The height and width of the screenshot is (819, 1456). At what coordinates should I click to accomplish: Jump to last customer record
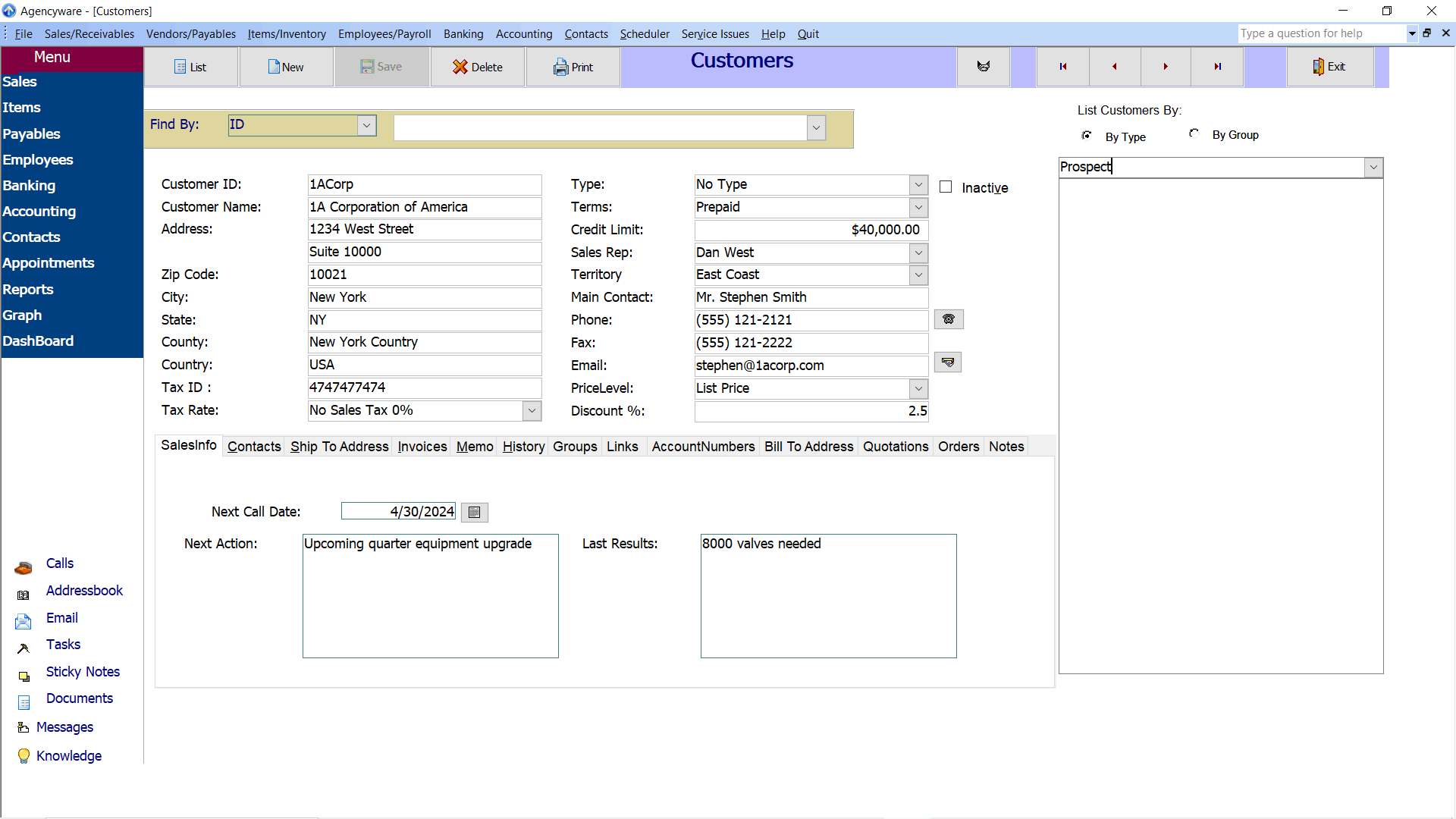1217,67
